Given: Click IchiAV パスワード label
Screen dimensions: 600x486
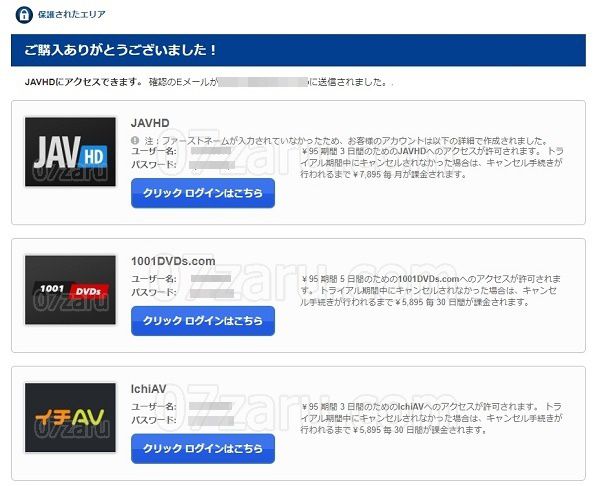Looking at the screenshot, I should pyautogui.click(x=154, y=420).
